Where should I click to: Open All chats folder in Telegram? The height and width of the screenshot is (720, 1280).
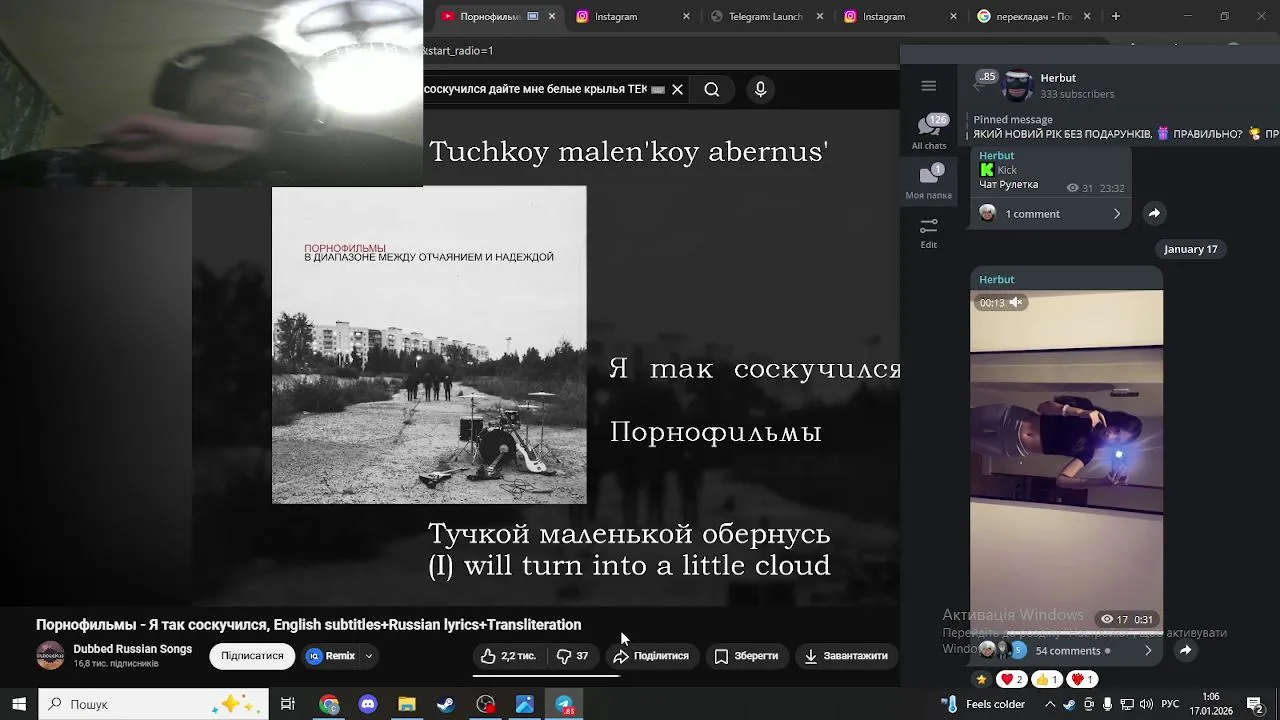(x=929, y=132)
